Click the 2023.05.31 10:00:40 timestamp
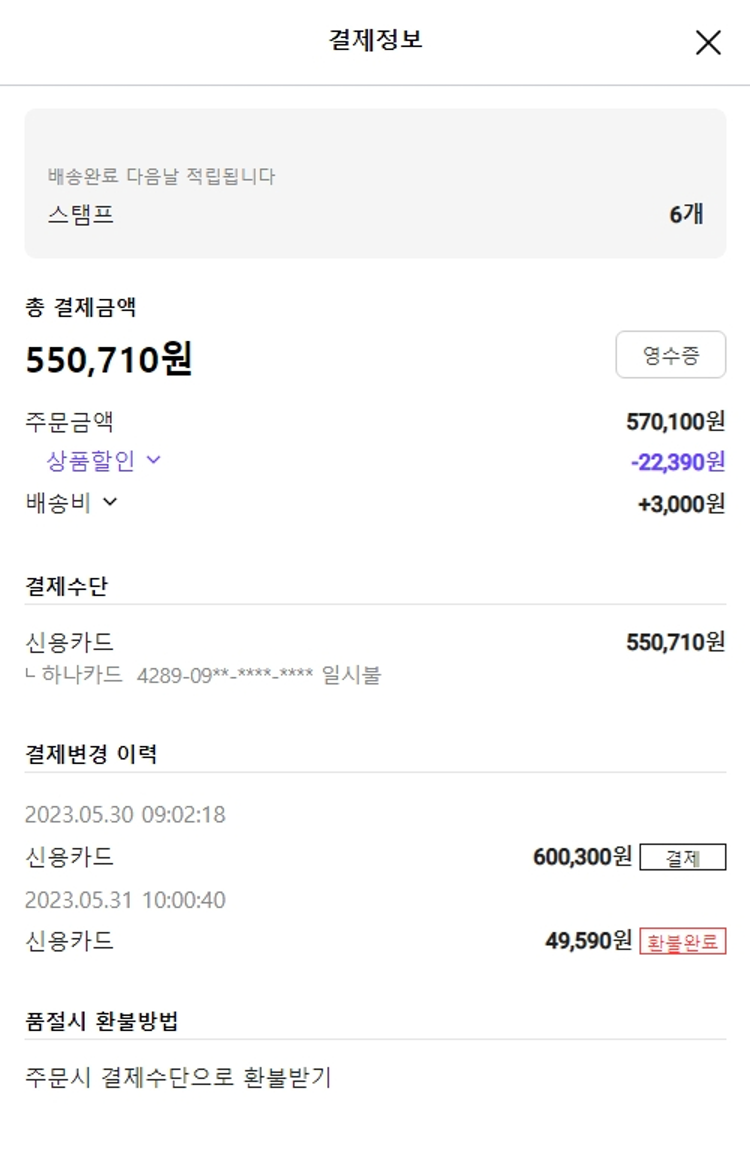The height and width of the screenshot is (1158, 750). click(125, 900)
